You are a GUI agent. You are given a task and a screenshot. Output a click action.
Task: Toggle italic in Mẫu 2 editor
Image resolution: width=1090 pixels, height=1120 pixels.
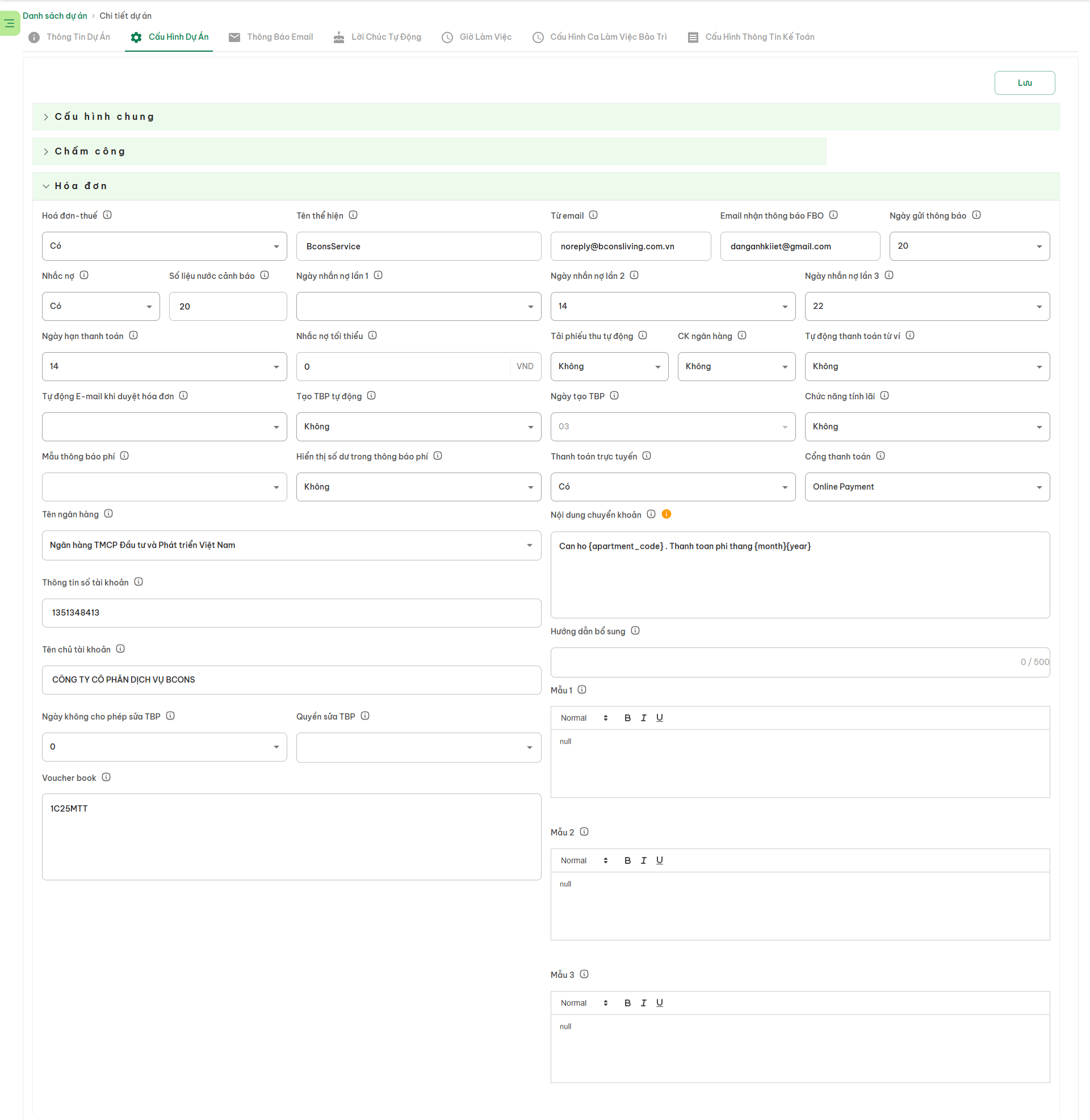(x=643, y=860)
